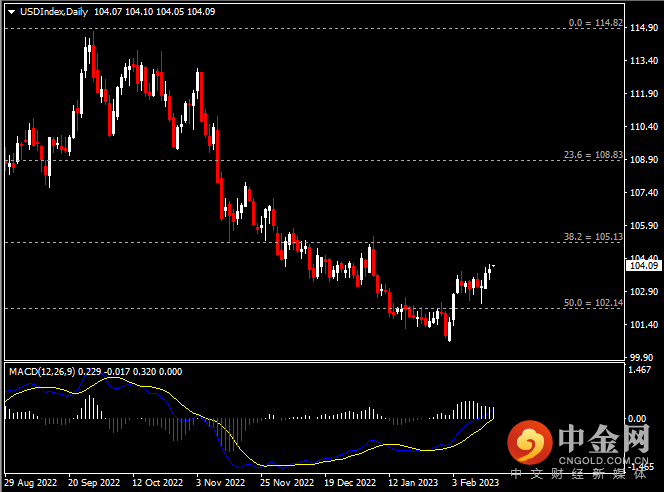Select the 0.0 = 114.82 Fibonacci label
This screenshot has width=664, height=492.
[x=595, y=22]
